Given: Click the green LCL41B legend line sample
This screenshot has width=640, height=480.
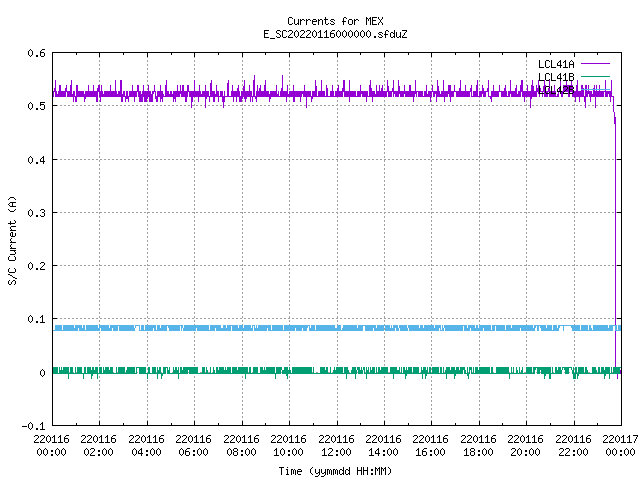Looking at the screenshot, I should point(595,76).
